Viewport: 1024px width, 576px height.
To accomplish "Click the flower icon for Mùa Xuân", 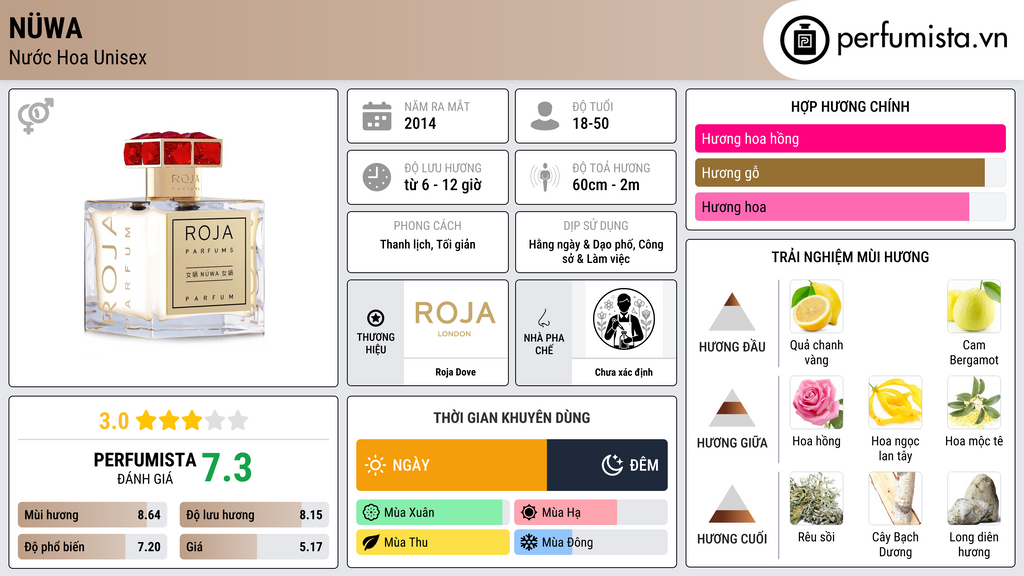I will [x=371, y=513].
